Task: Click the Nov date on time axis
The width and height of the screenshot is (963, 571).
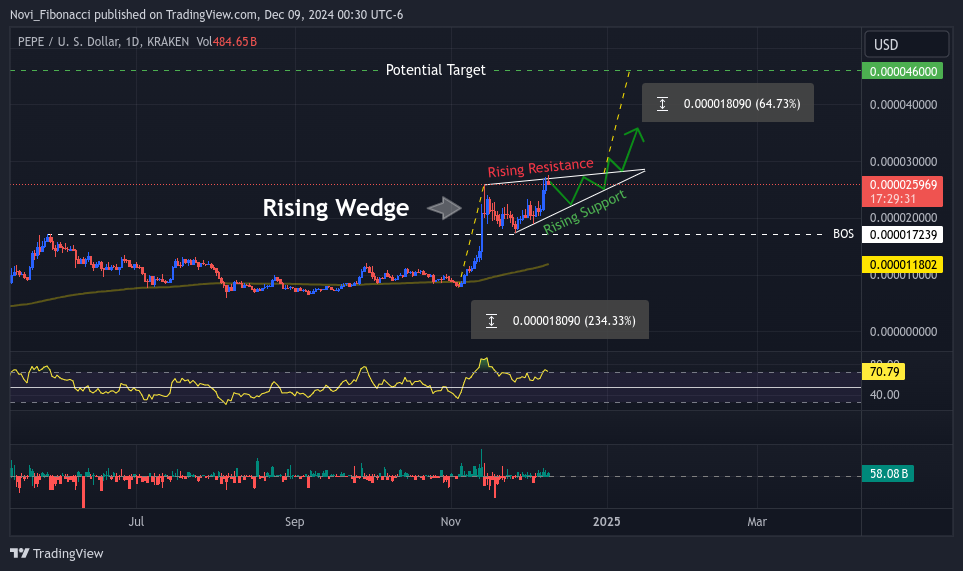Action: pos(450,521)
